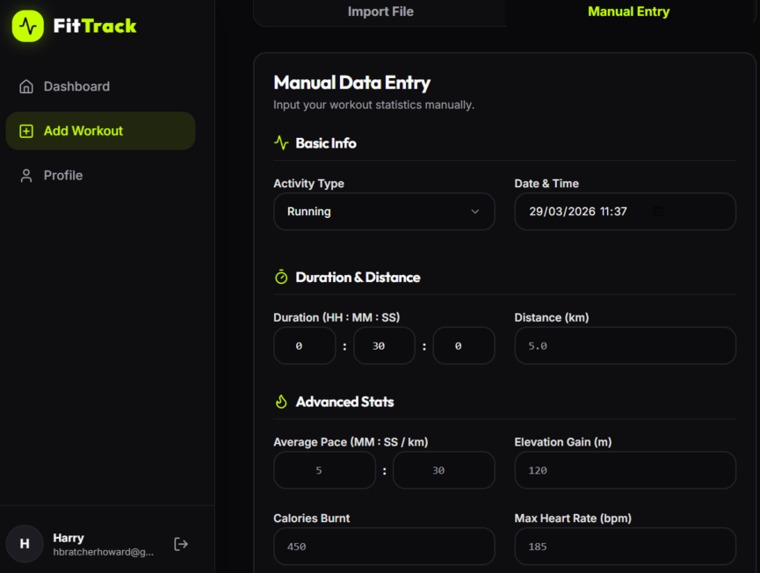Log out using the exit arrow icon
760x573 pixels.
[x=181, y=544]
